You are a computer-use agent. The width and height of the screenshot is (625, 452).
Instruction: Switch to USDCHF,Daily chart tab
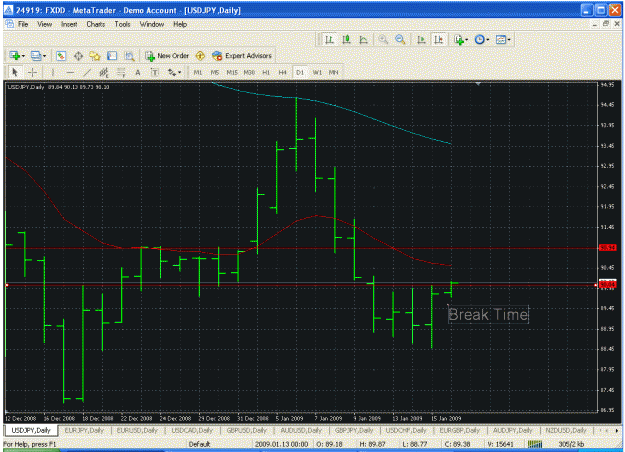(406, 430)
